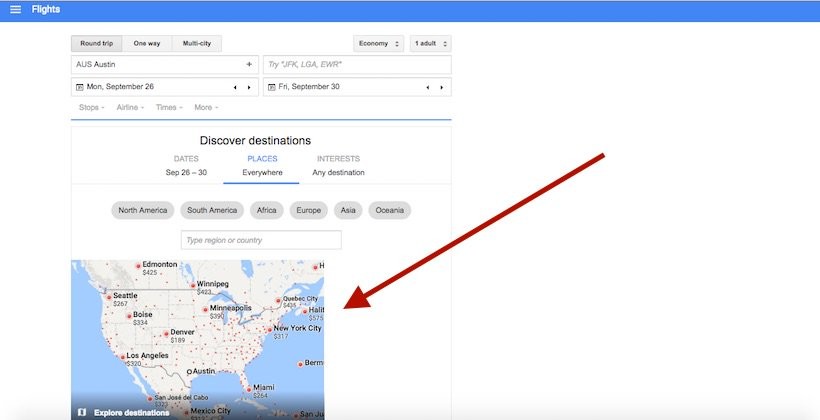Switch to One way trip type

(147, 44)
